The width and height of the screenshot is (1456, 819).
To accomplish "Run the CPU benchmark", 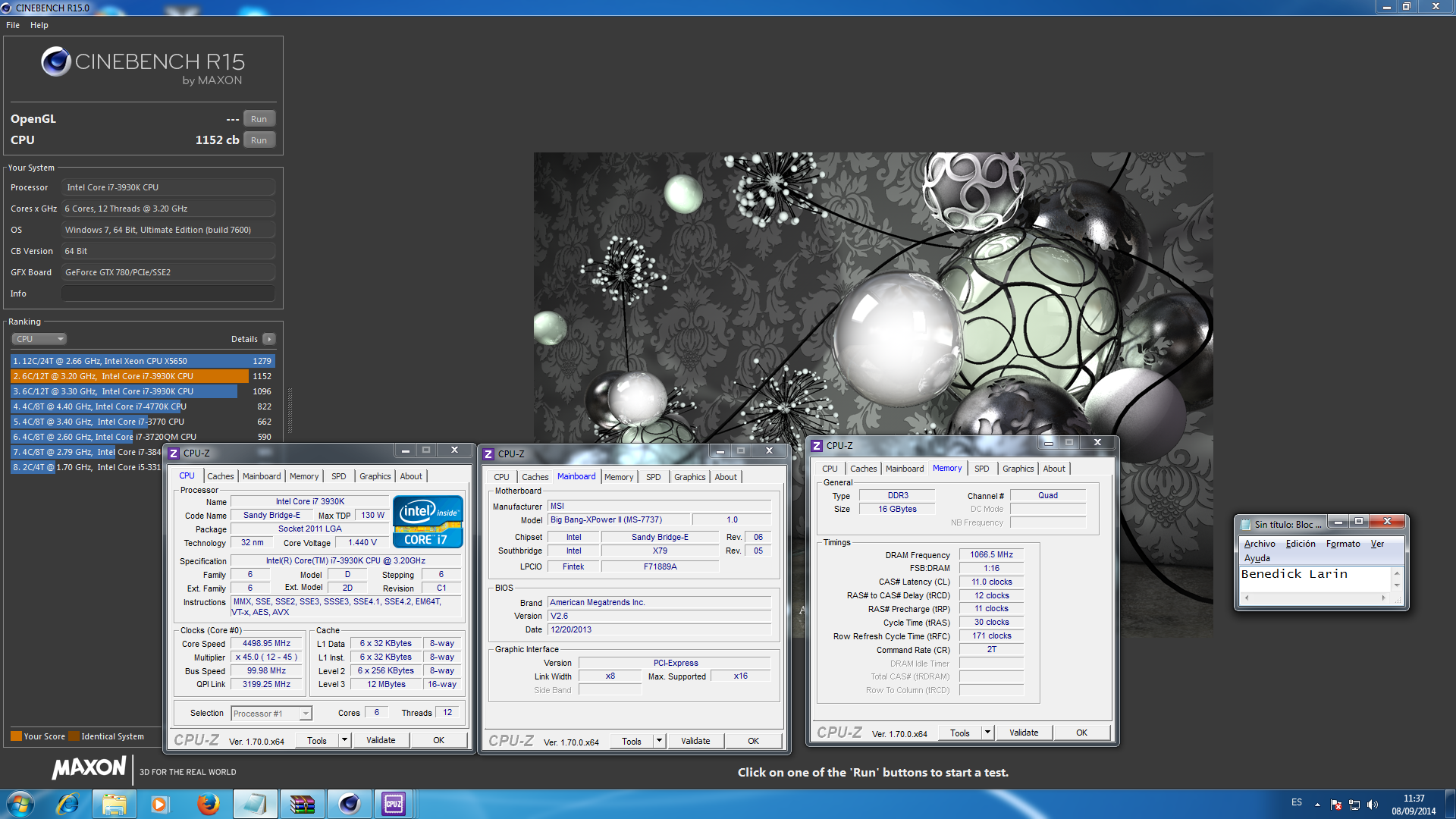I will click(259, 140).
